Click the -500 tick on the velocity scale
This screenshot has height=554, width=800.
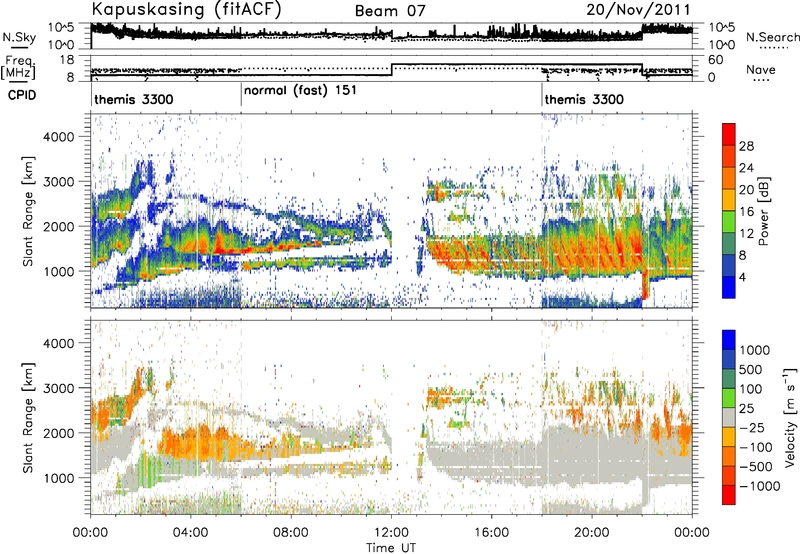point(756,467)
